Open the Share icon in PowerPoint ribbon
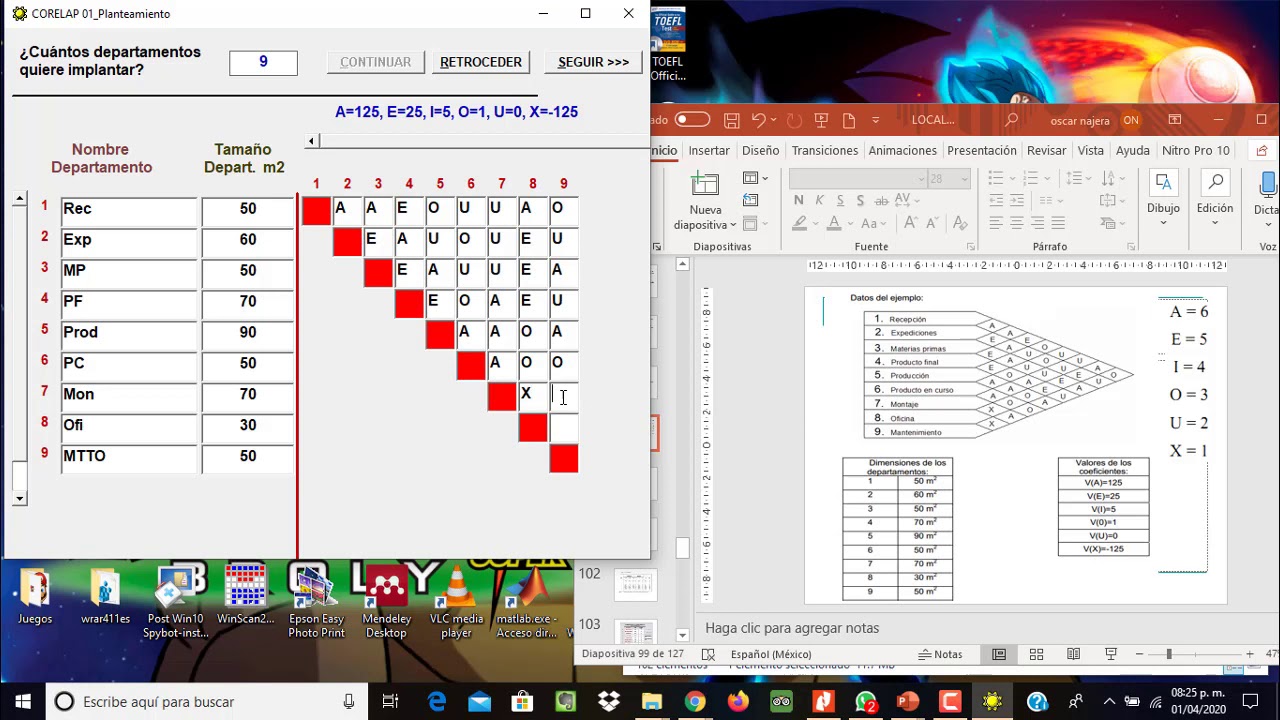1280x720 pixels. tap(1262, 151)
